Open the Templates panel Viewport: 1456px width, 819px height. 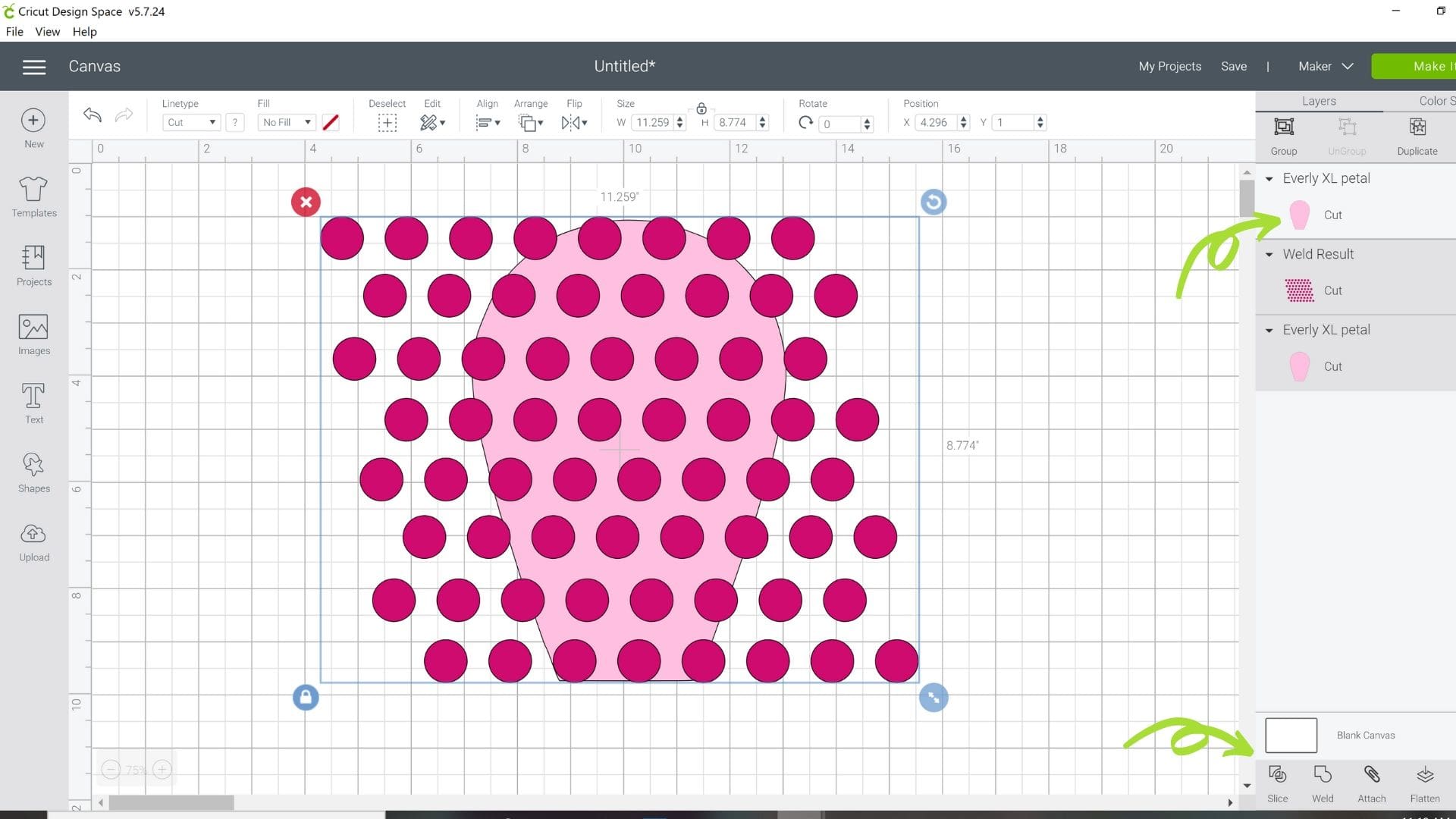tap(33, 196)
